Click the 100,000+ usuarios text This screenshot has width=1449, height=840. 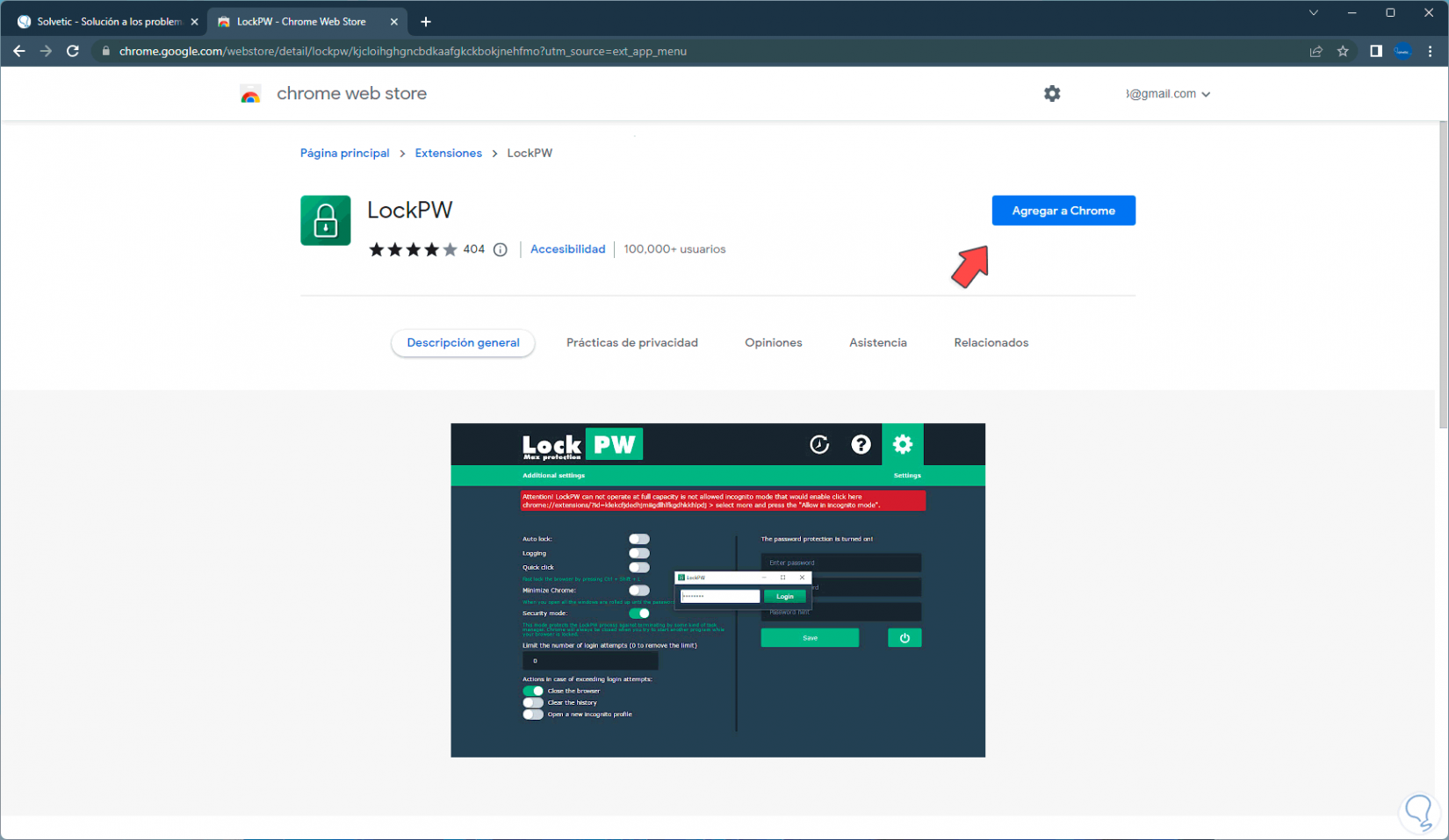click(x=674, y=249)
